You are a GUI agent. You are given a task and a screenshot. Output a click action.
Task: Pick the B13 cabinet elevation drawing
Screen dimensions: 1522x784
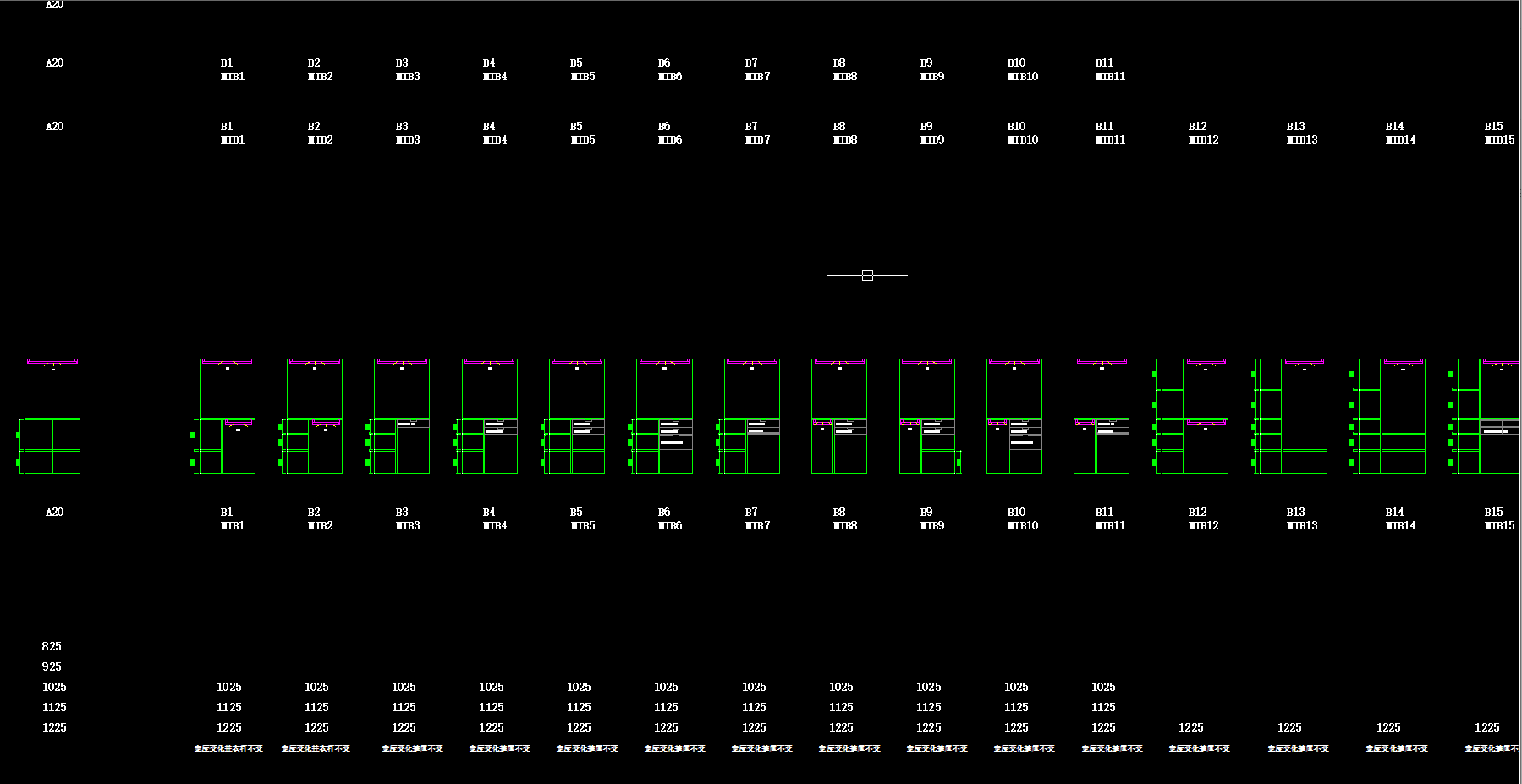(x=1290, y=416)
